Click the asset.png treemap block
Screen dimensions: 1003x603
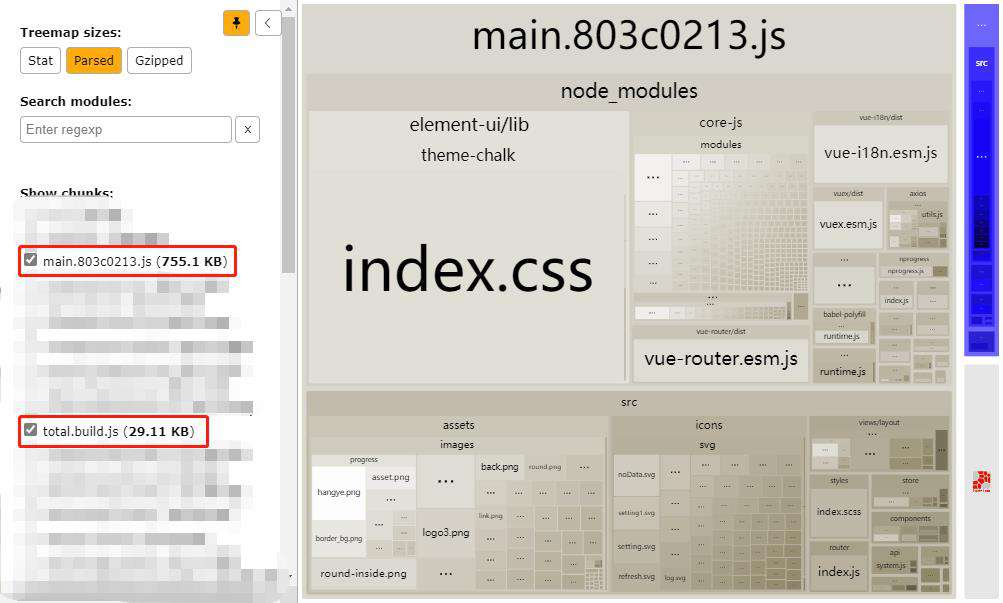click(x=390, y=477)
